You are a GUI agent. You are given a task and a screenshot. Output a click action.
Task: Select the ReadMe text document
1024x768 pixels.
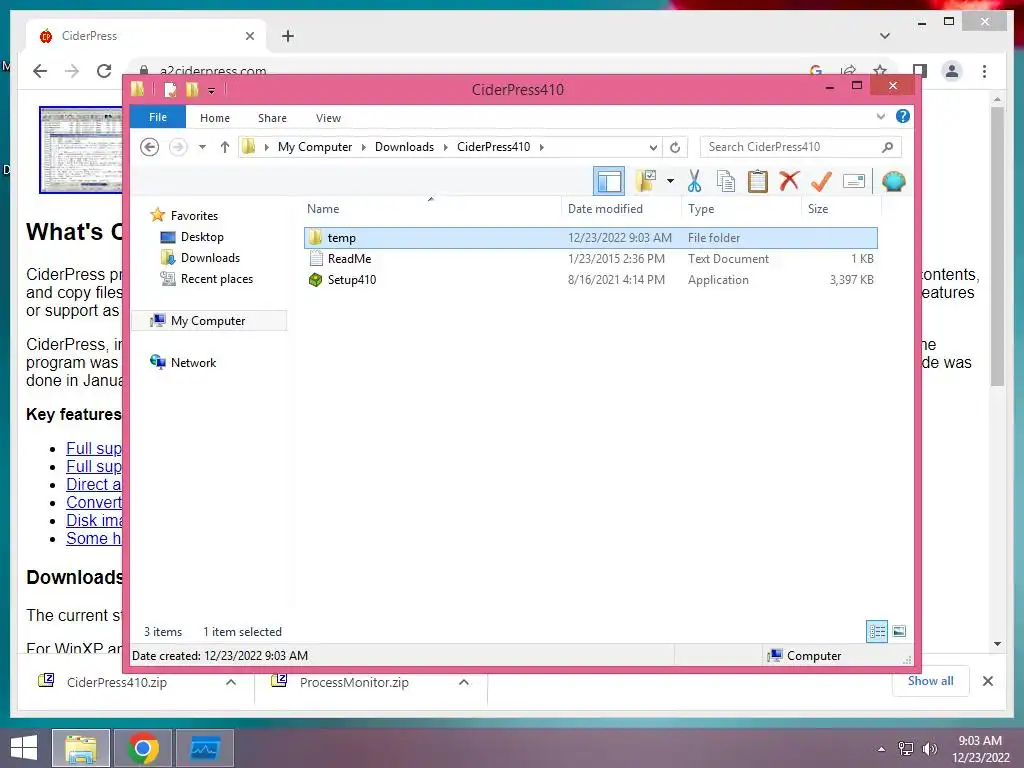tap(590, 259)
